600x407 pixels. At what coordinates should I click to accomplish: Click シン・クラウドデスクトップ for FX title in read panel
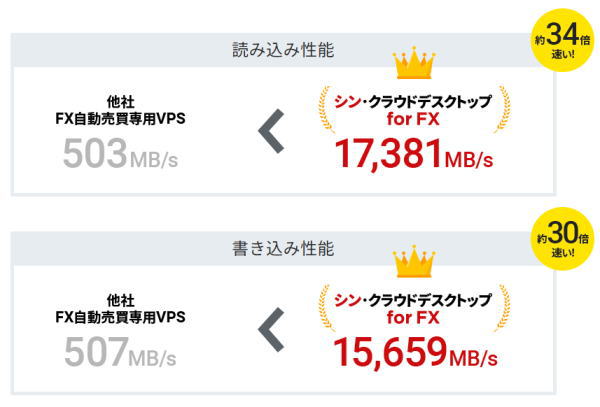[x=413, y=111]
